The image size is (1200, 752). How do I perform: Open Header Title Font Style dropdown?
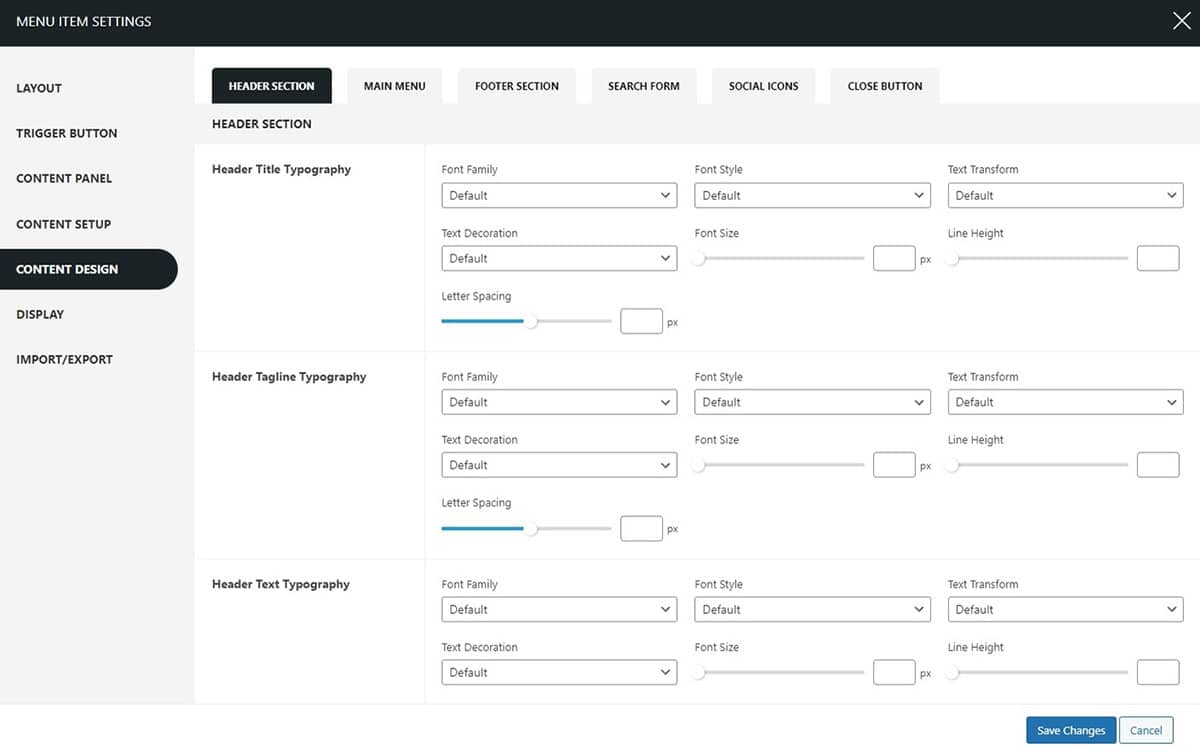pos(812,195)
